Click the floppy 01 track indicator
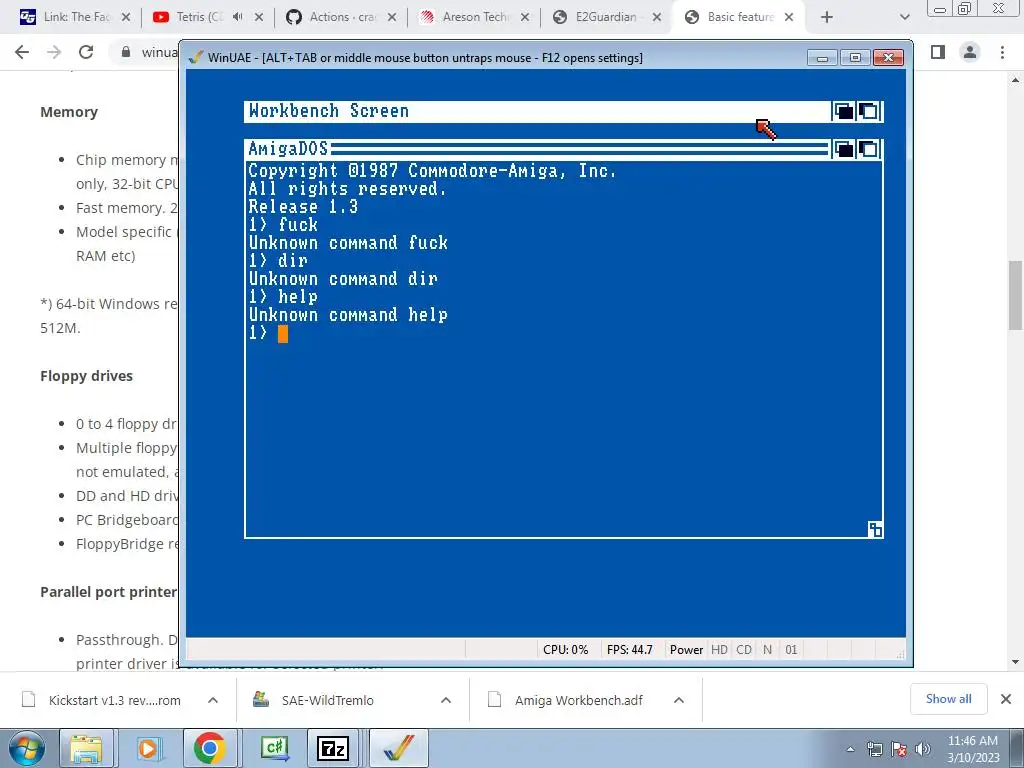1024x768 pixels. [791, 650]
